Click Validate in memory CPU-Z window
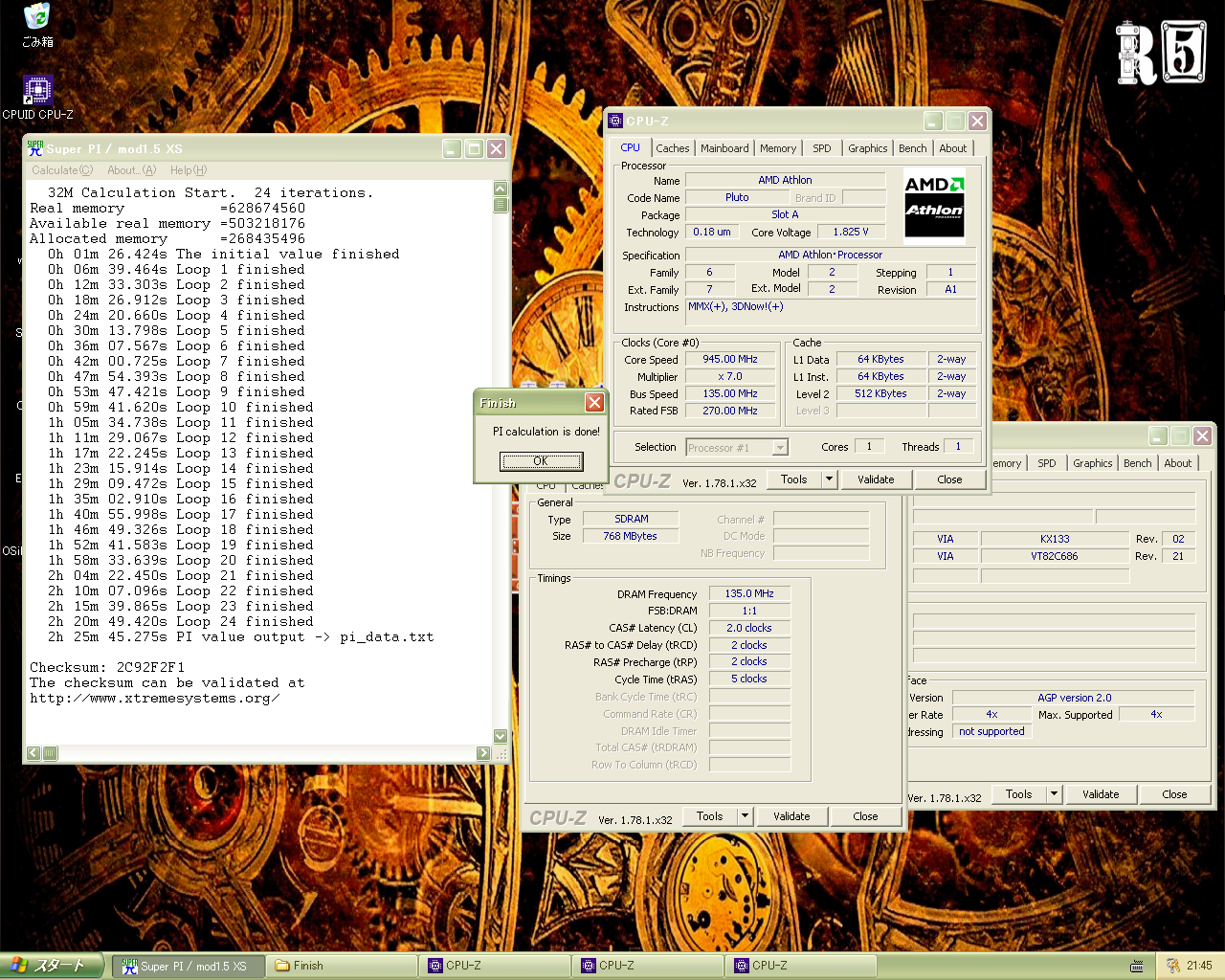Image resolution: width=1225 pixels, height=980 pixels. pyautogui.click(x=791, y=816)
